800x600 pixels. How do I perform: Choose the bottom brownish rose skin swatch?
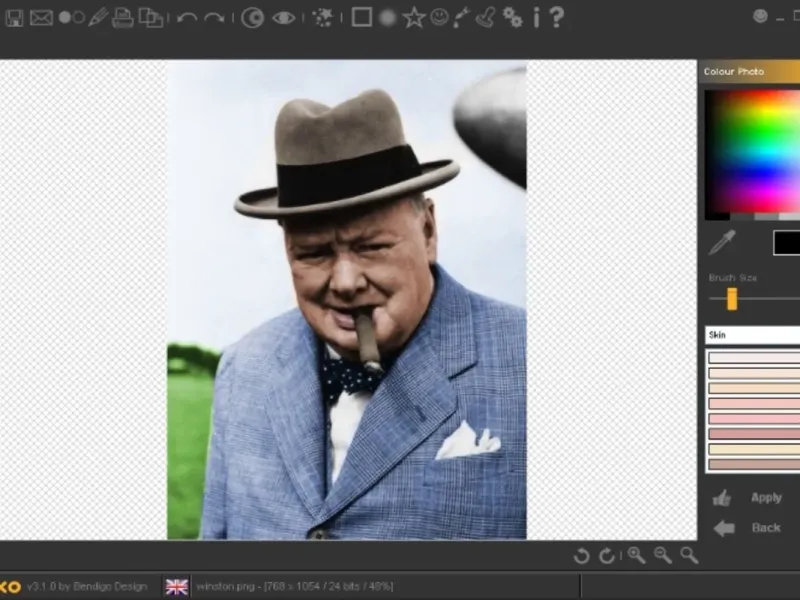(754, 465)
